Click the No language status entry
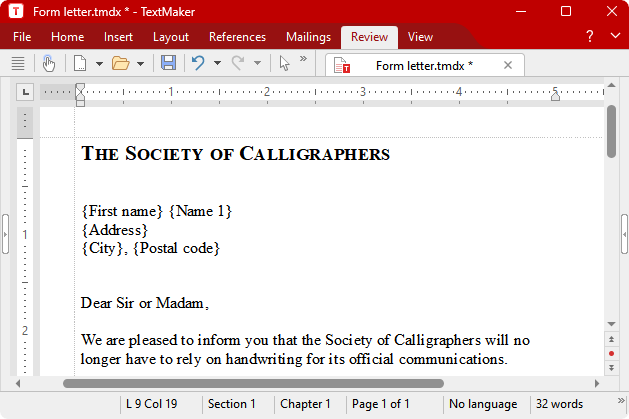The height and width of the screenshot is (419, 629). (x=483, y=404)
